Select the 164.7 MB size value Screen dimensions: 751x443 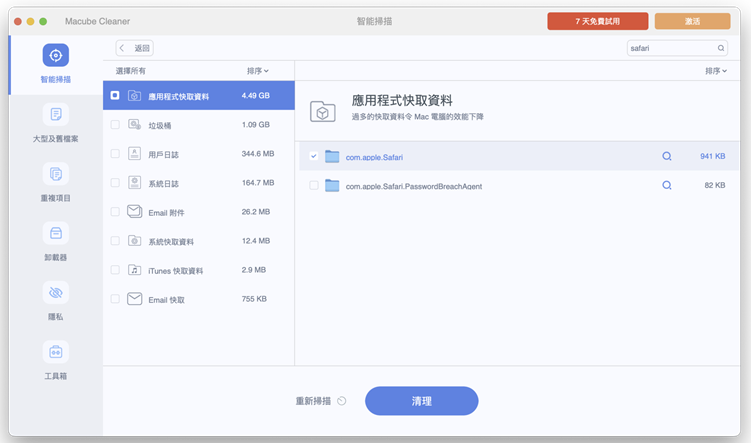[x=258, y=182]
